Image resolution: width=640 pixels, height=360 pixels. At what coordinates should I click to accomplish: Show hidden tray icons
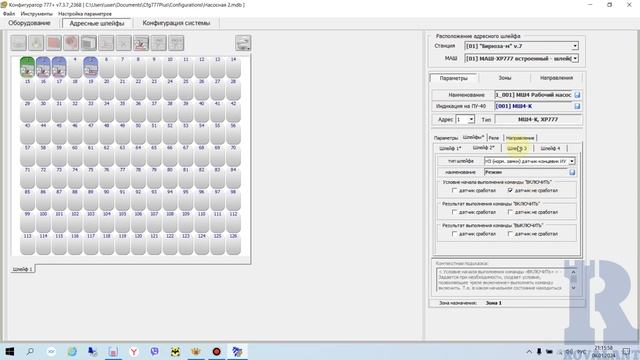[x=529, y=351]
